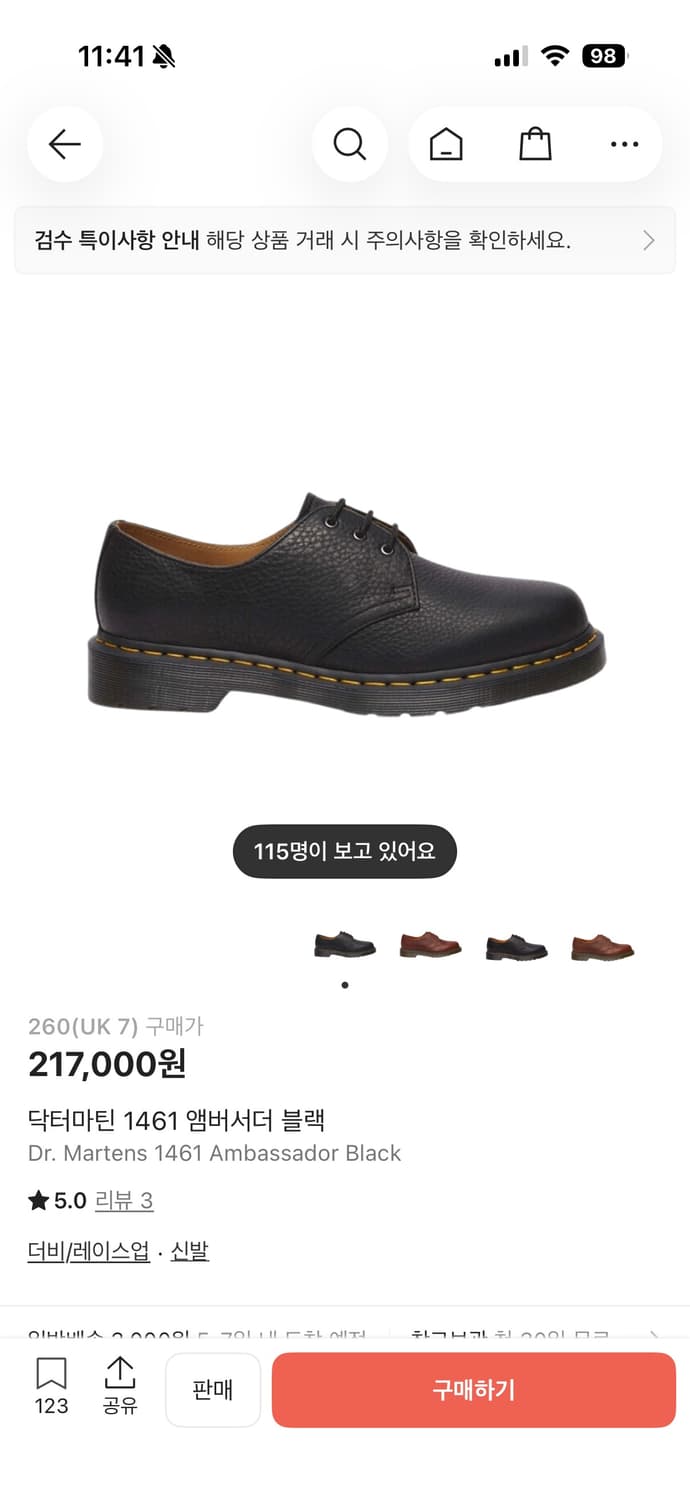
Task: Go to home via house icon
Action: click(446, 145)
